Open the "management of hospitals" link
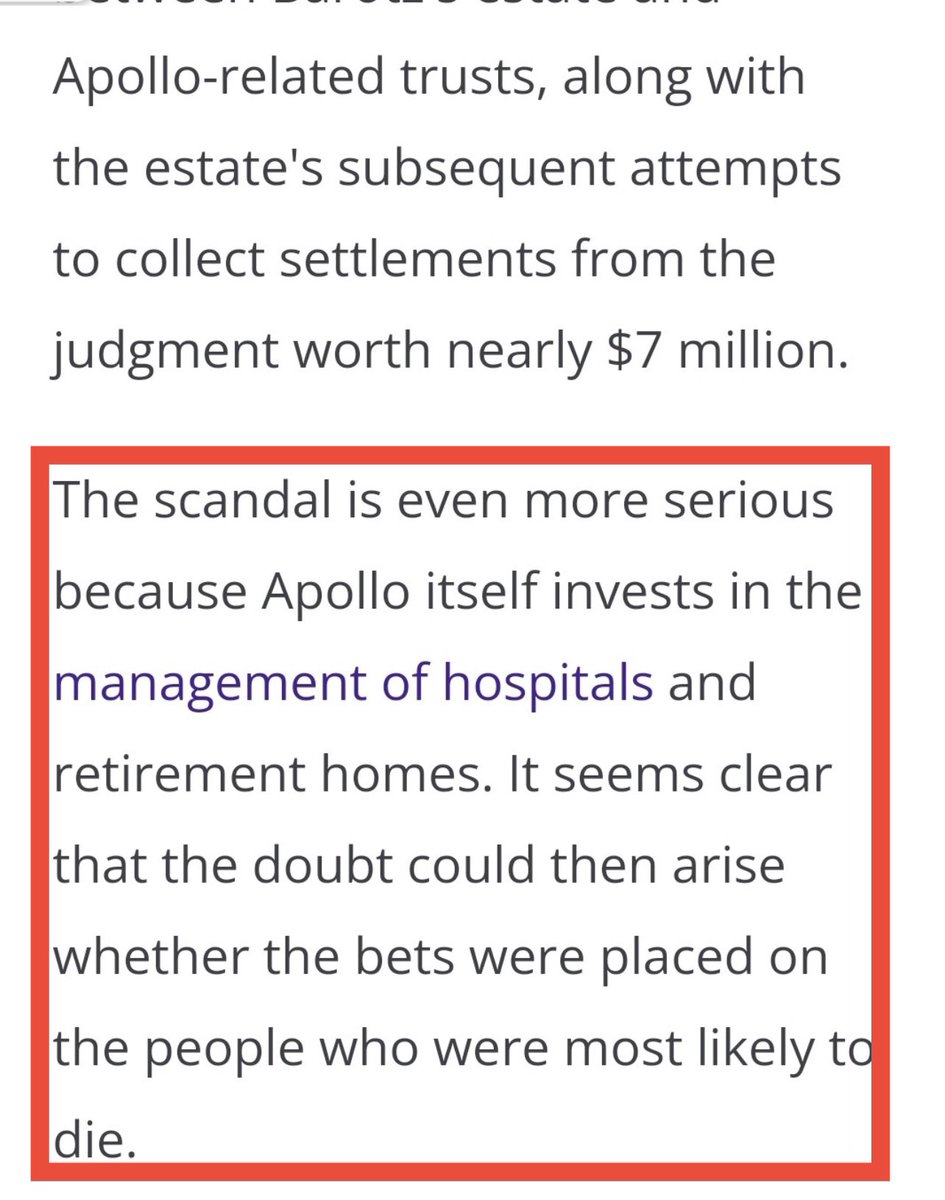Screen dimensions: 945x1200 355,685
